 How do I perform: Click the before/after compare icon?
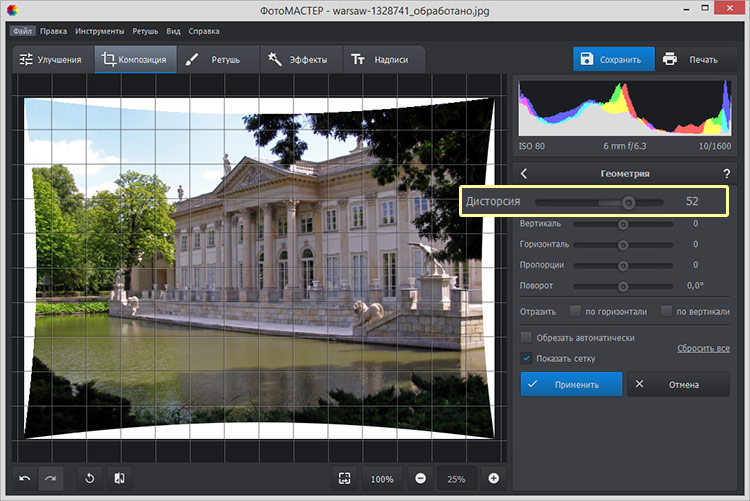(117, 478)
